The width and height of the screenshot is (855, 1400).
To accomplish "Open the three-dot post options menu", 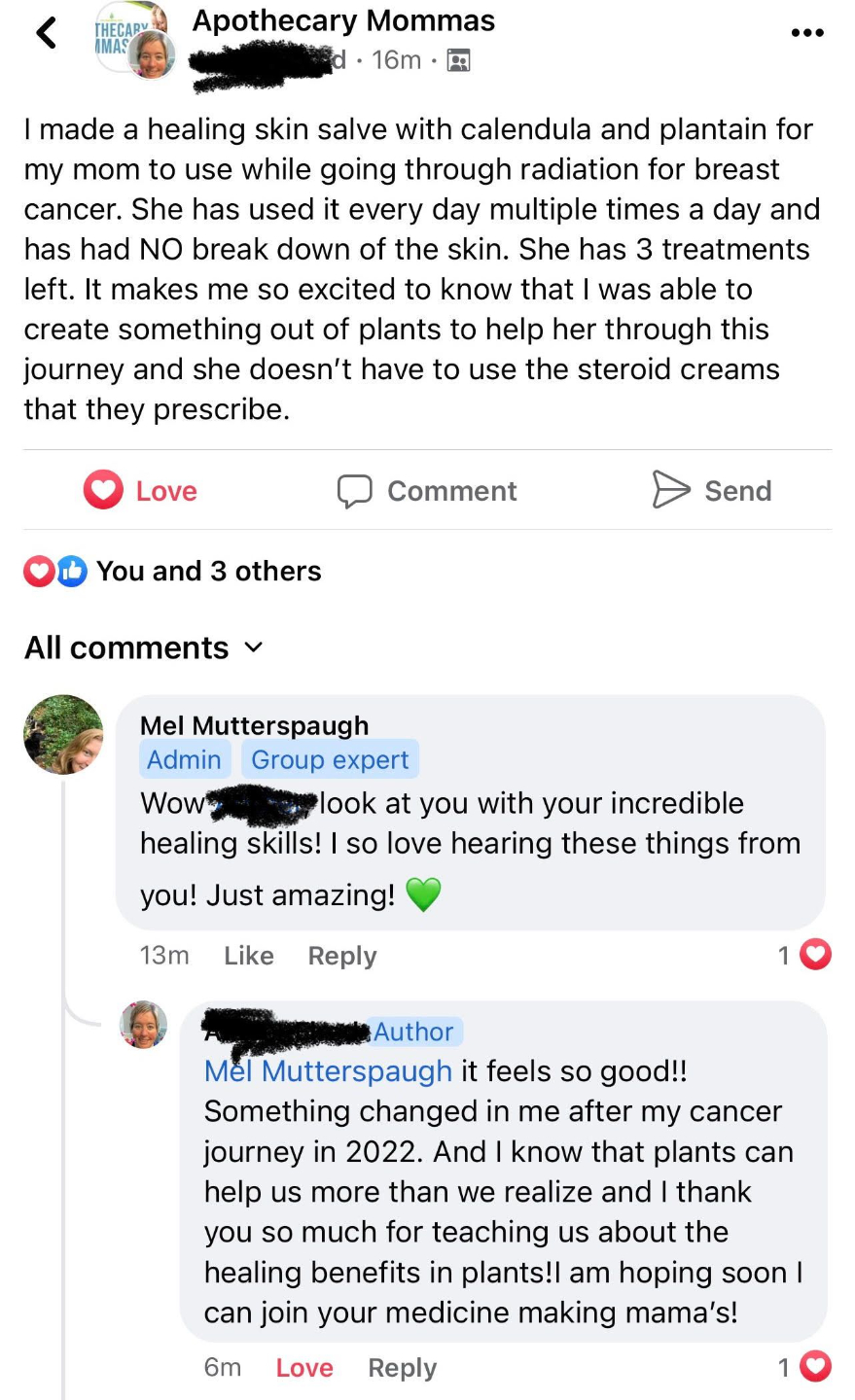I will point(807,33).
